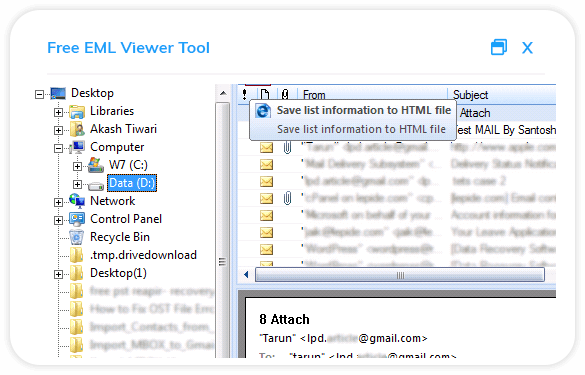Image resolution: width=585 pixels, height=375 pixels.
Task: Collapse the Desktop root tree node
Action: pyautogui.click(x=39, y=94)
